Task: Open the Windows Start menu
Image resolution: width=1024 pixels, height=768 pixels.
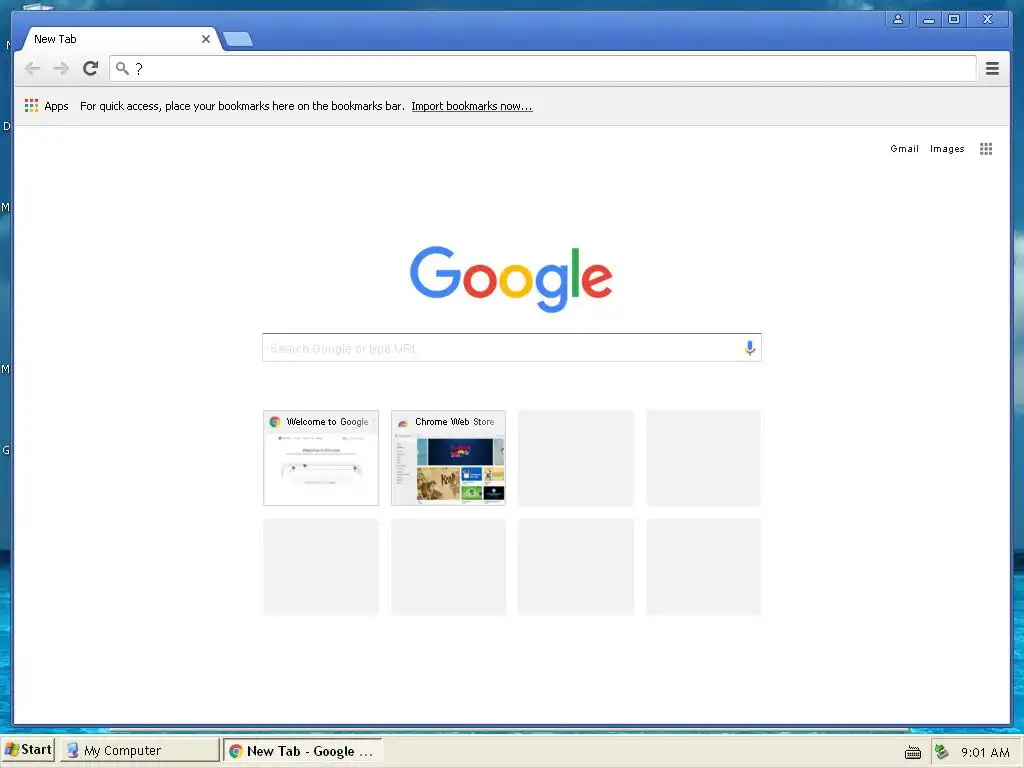Action: click(x=28, y=750)
